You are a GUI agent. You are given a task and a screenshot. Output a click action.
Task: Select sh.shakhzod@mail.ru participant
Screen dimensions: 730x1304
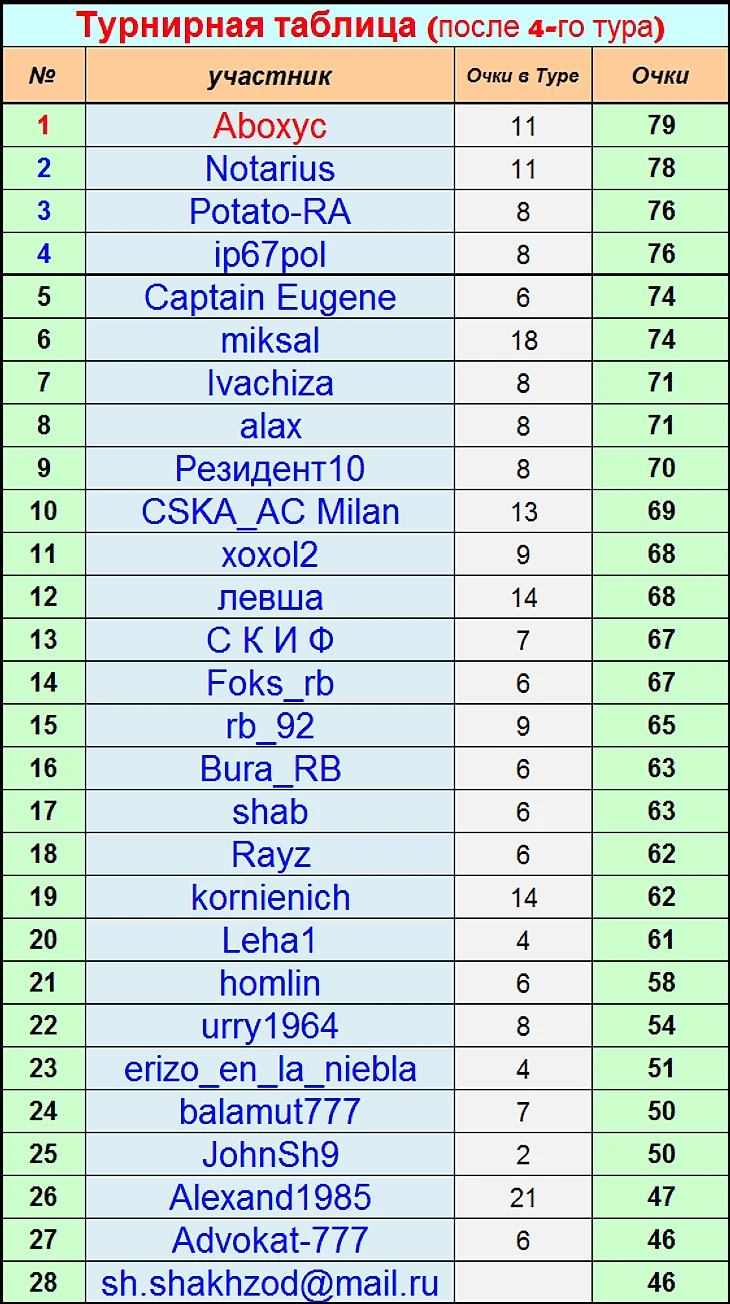[x=270, y=1284]
